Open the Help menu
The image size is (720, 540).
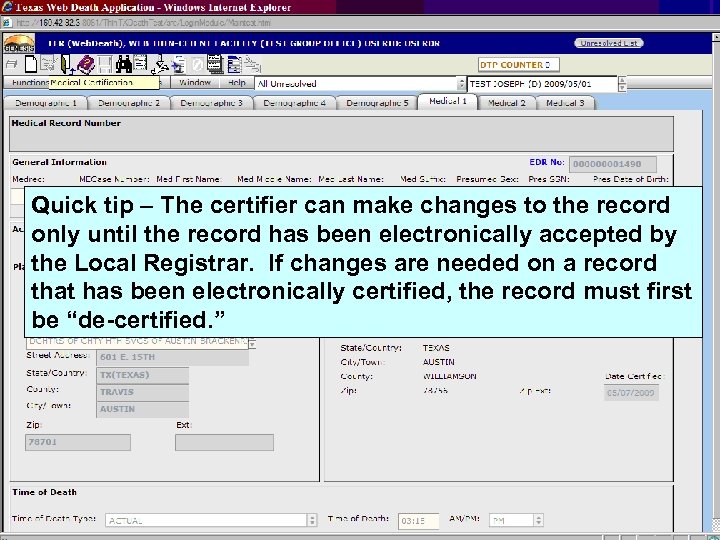(237, 83)
